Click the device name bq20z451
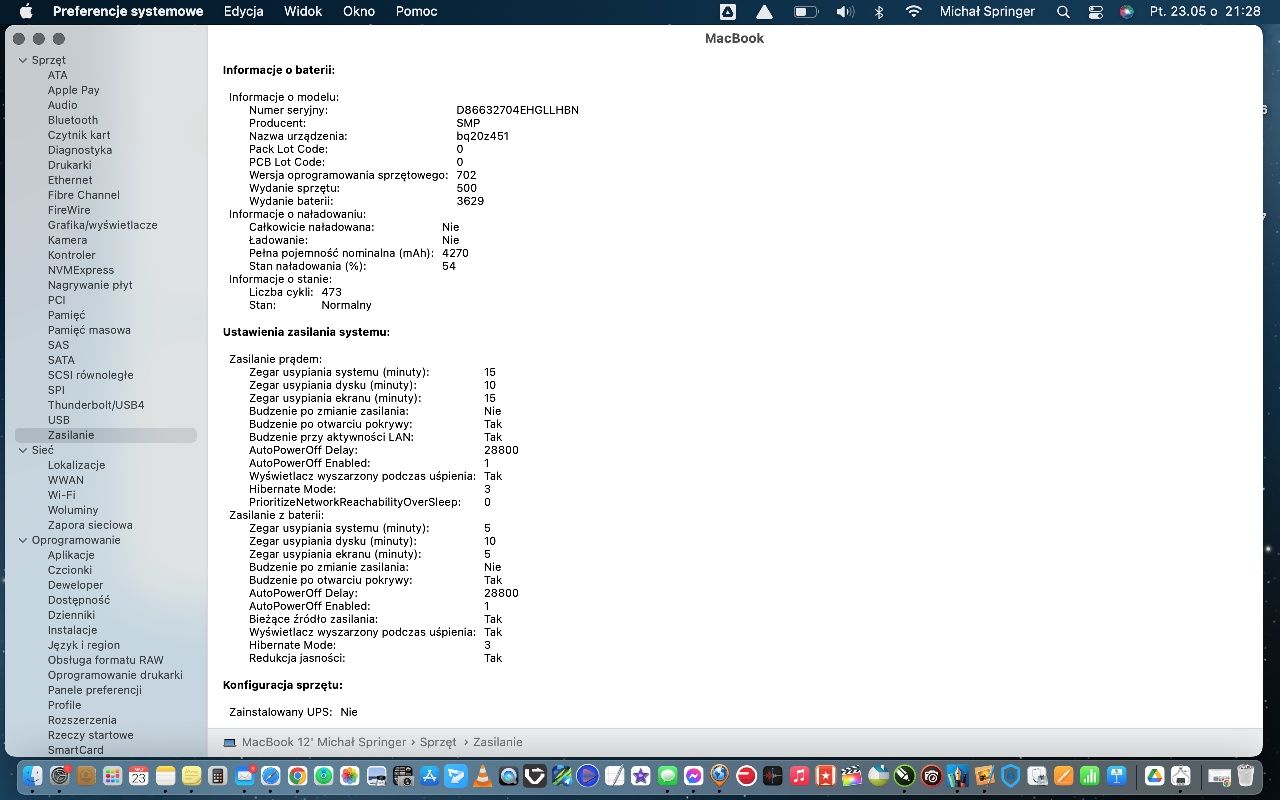1280x800 pixels. pyautogui.click(x=483, y=136)
